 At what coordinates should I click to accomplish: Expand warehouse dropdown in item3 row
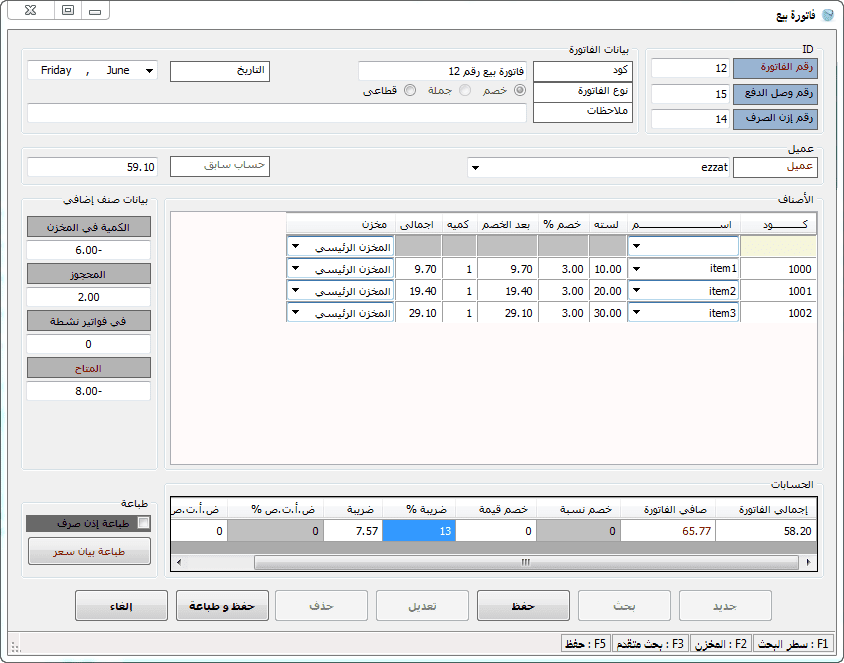click(296, 313)
